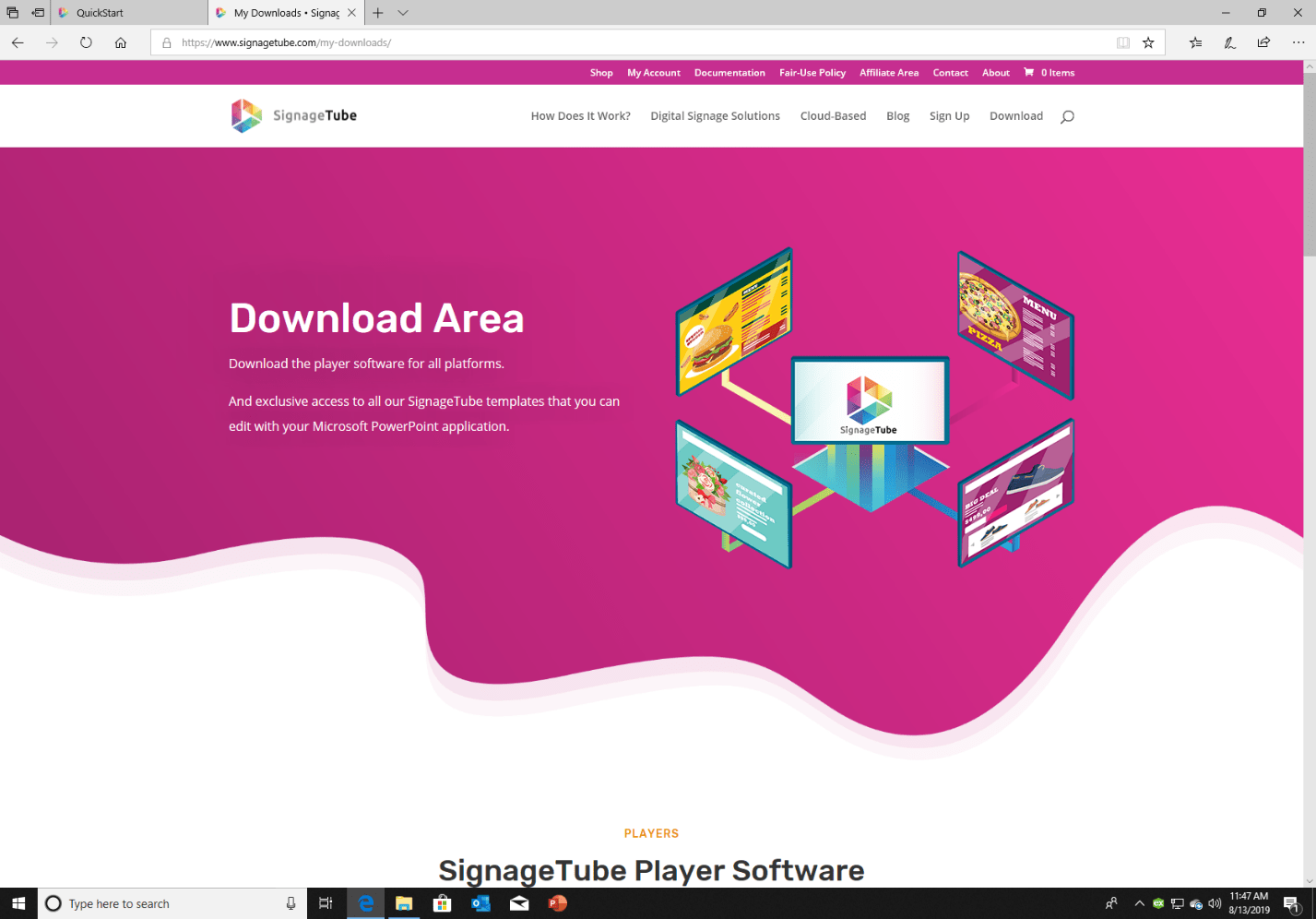
Task: Open People icon in taskbar
Action: (x=1112, y=903)
